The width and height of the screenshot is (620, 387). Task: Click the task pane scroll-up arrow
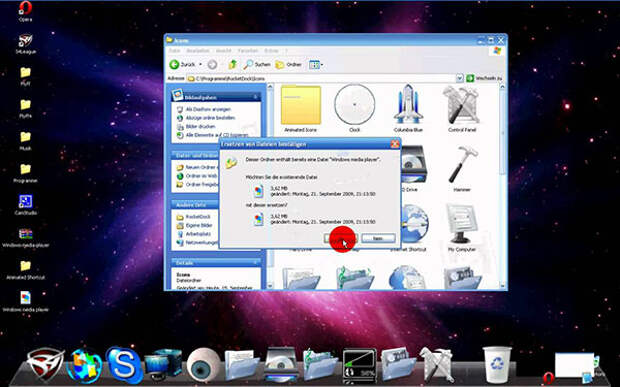pyautogui.click(x=270, y=87)
